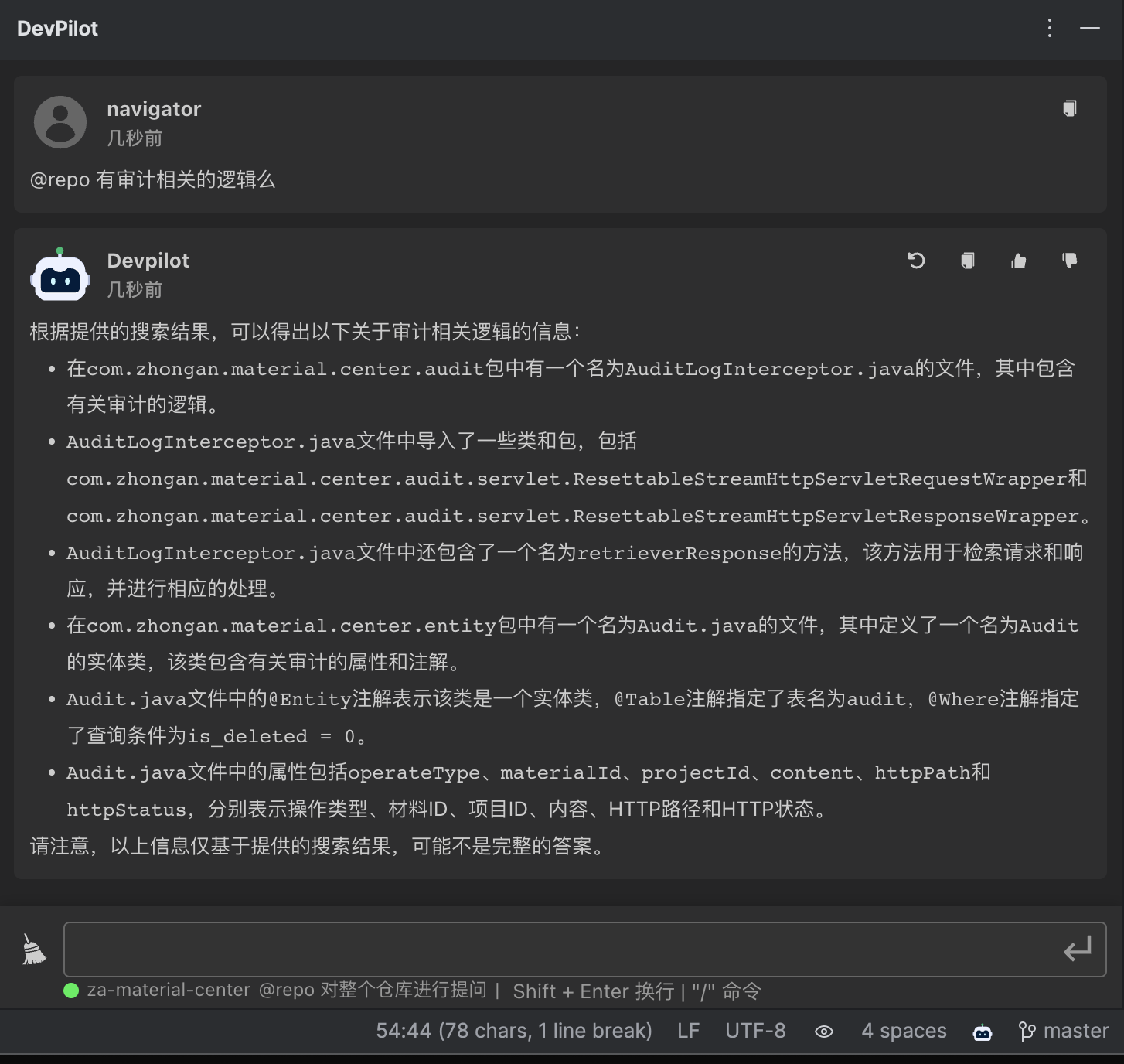This screenshot has width=1124, height=1064.
Task: Toggle the eye inspections status icon
Action: (x=824, y=1032)
